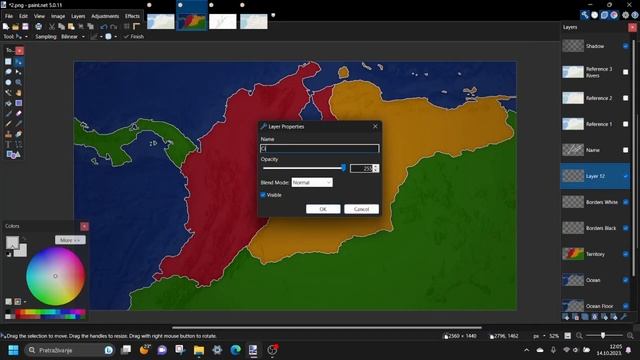Screen dimensions: 640x360
Task: Open the File menu
Action: (x=9, y=16)
